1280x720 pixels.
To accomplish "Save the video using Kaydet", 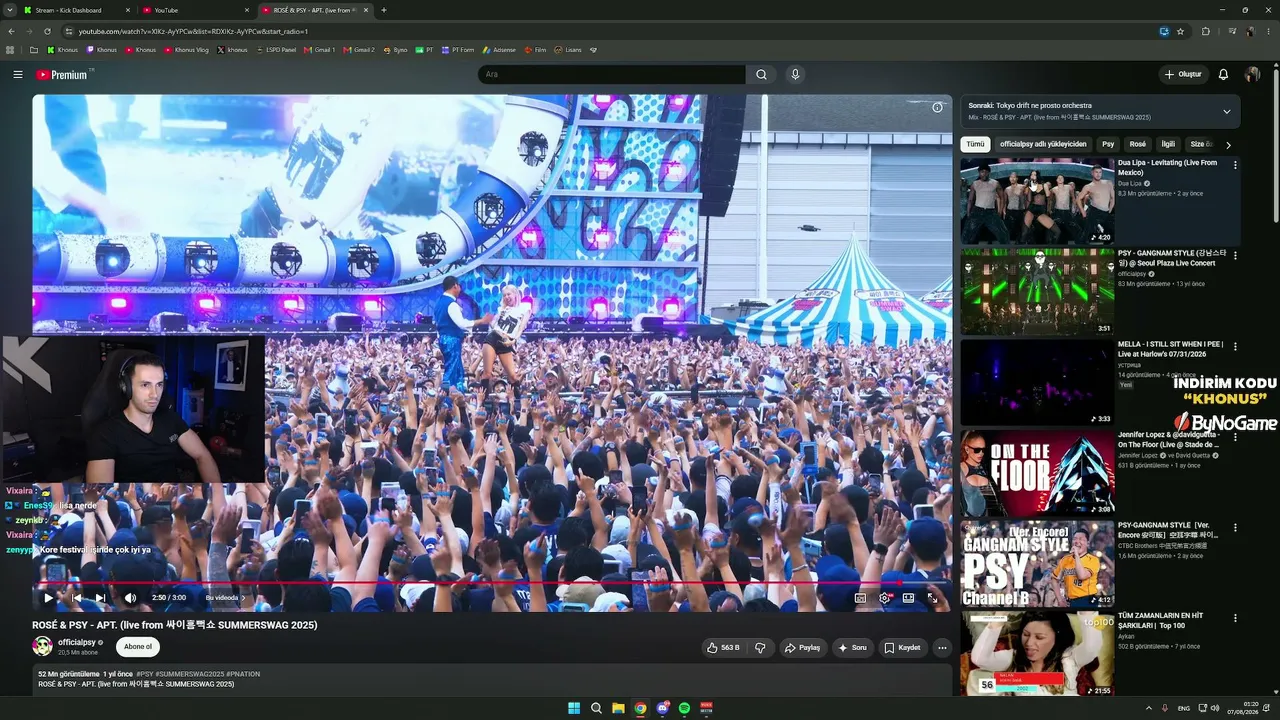I will (902, 648).
